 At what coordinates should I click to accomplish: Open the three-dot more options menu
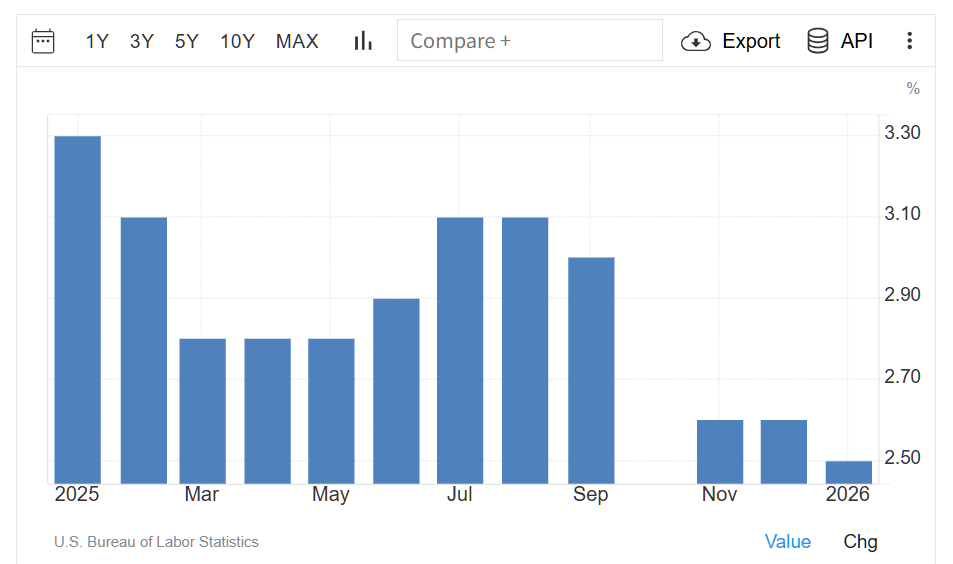(909, 41)
